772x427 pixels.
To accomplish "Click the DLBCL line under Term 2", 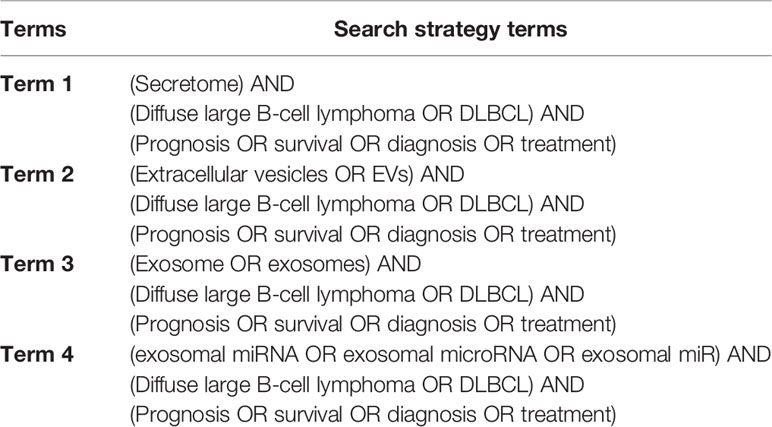I will (x=357, y=204).
